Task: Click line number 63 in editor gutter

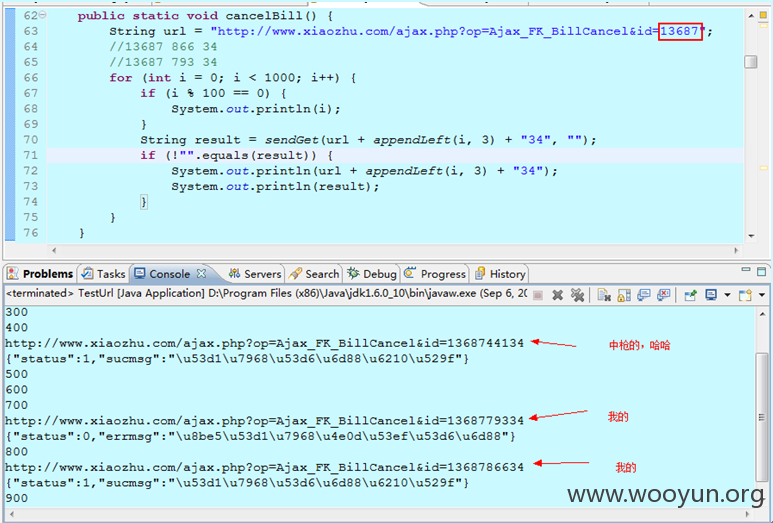Action: click(x=31, y=31)
